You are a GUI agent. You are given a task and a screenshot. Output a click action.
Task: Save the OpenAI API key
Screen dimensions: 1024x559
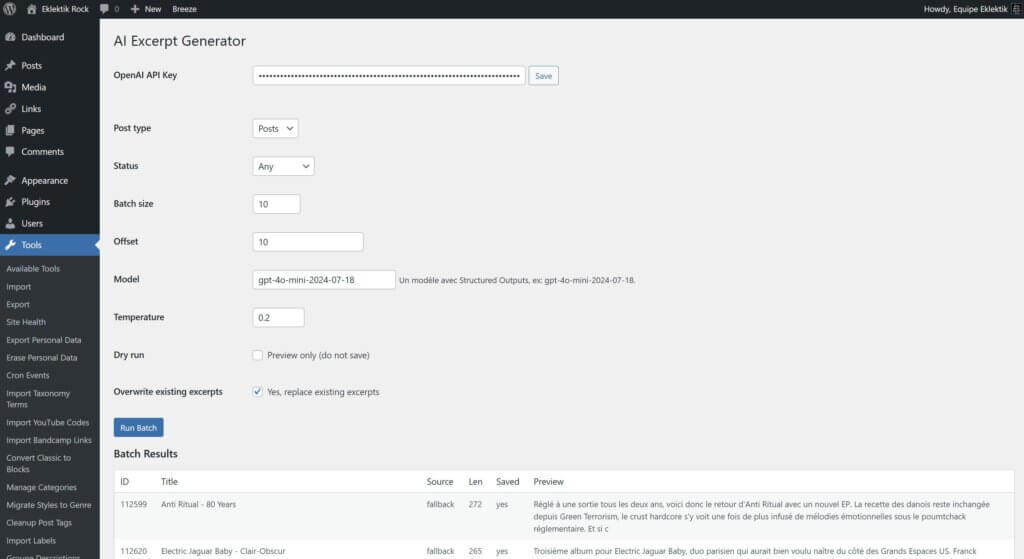click(543, 76)
